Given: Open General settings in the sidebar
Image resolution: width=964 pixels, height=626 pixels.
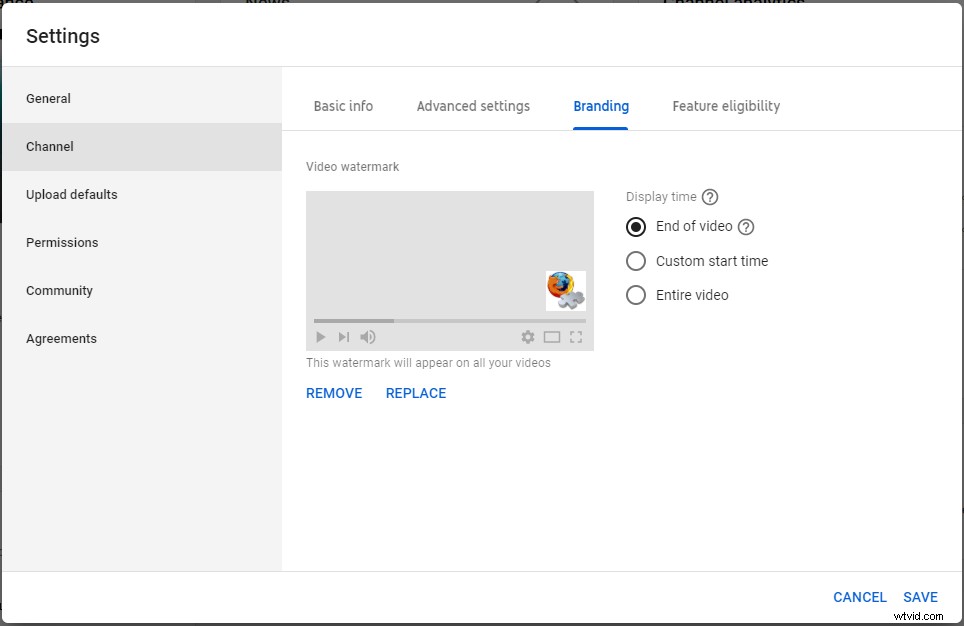Looking at the screenshot, I should 48,99.
